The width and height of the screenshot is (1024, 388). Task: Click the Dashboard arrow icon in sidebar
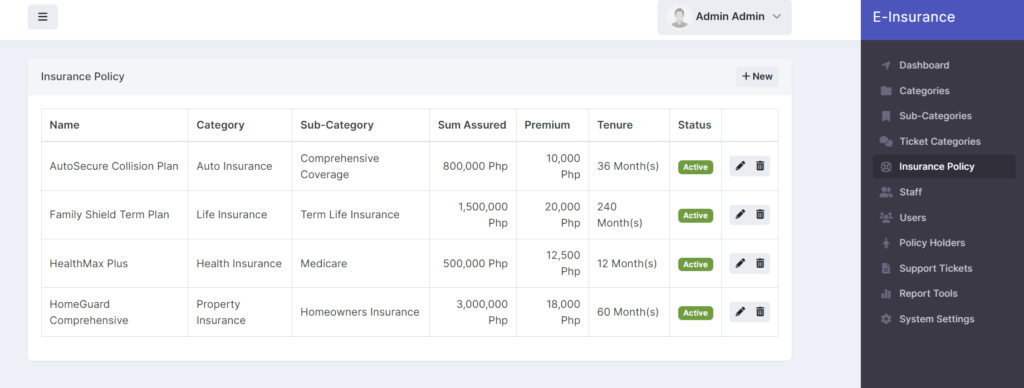coord(886,65)
